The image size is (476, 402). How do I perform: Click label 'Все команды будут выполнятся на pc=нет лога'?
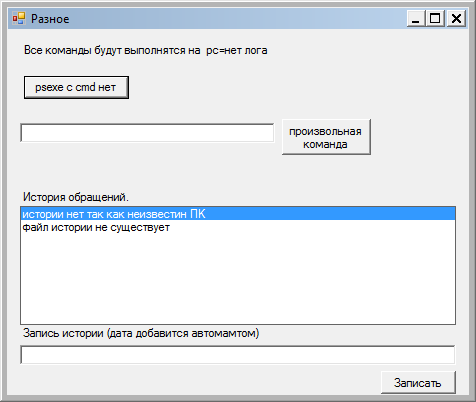click(146, 50)
